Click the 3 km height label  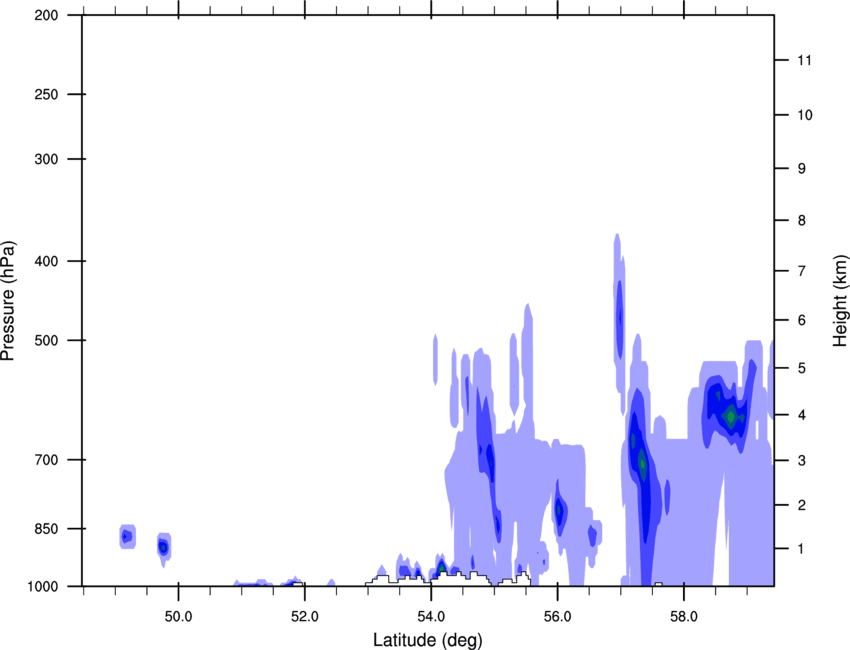(802, 461)
